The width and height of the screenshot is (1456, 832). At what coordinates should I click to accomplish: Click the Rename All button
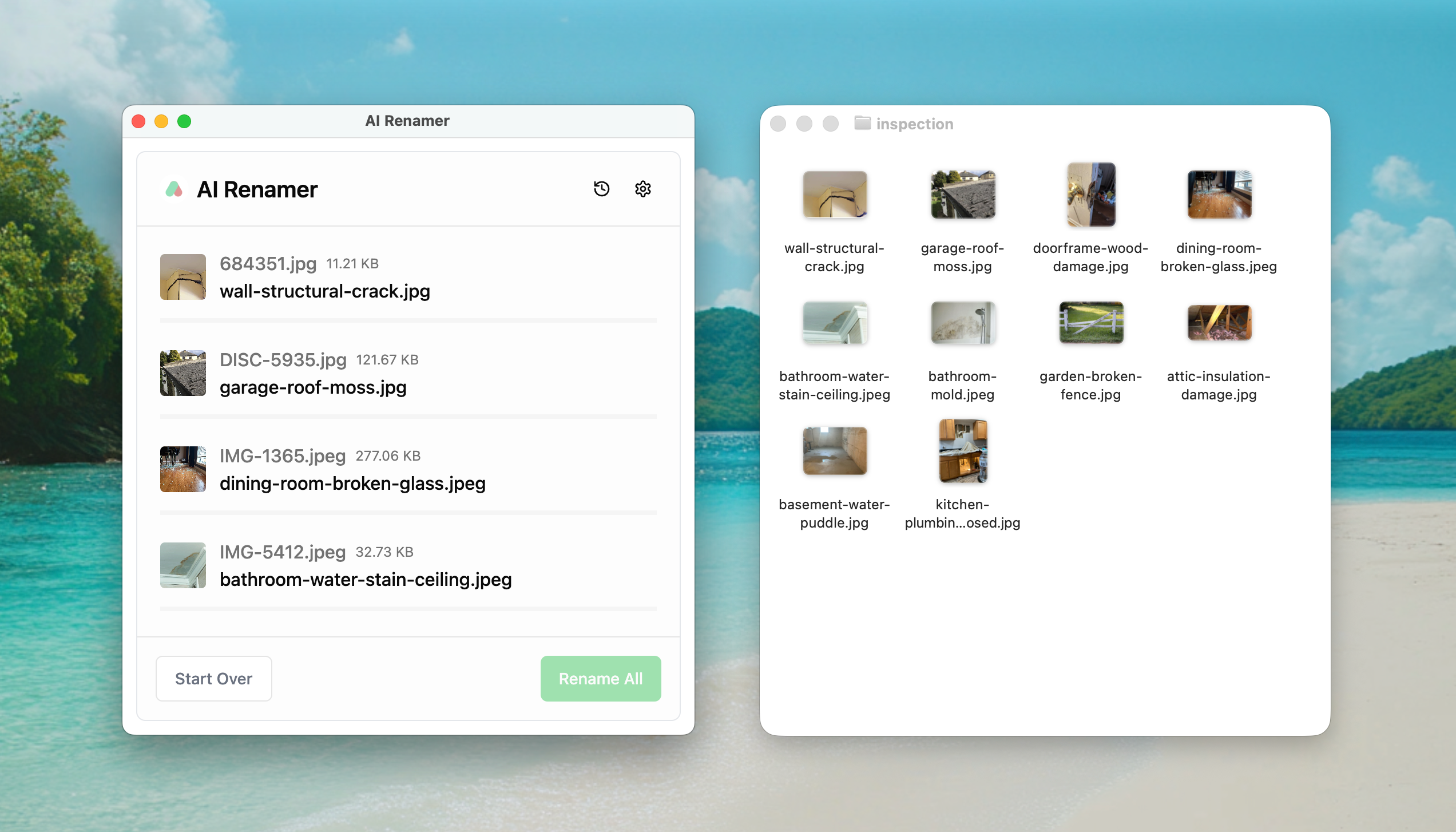[x=600, y=679]
